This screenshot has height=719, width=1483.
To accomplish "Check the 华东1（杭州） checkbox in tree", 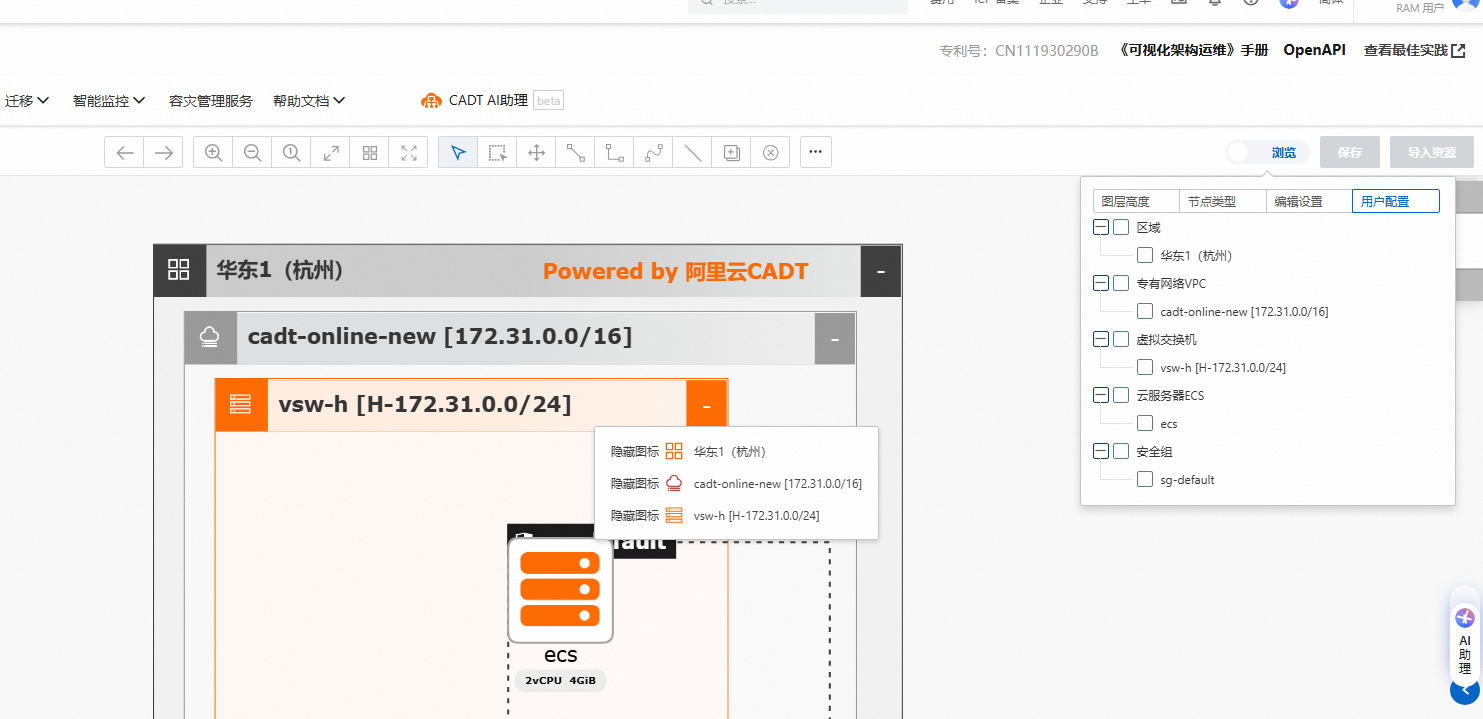I will (x=1145, y=255).
